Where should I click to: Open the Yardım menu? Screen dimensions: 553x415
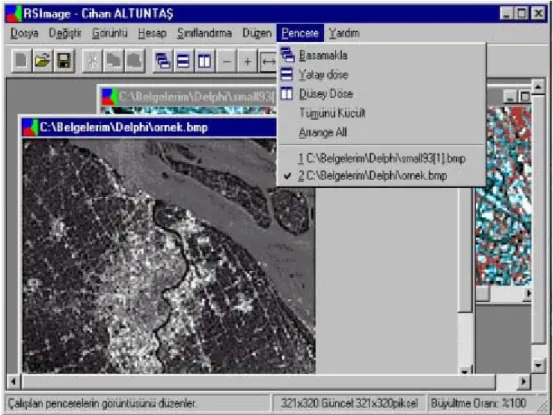pos(344,33)
